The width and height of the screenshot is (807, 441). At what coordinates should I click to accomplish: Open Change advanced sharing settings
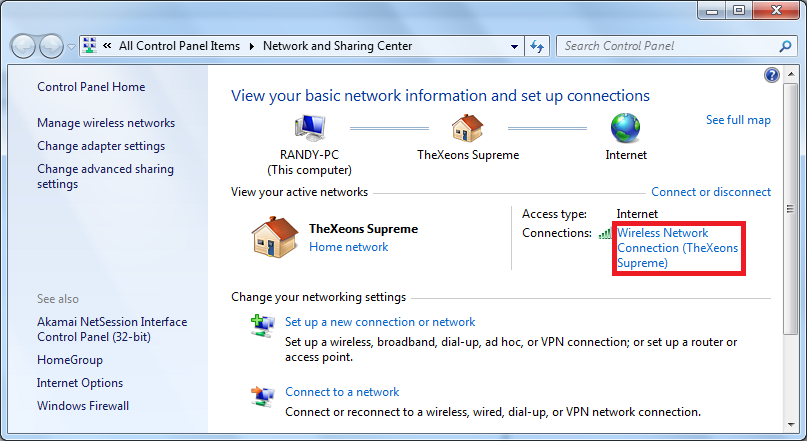[x=105, y=177]
